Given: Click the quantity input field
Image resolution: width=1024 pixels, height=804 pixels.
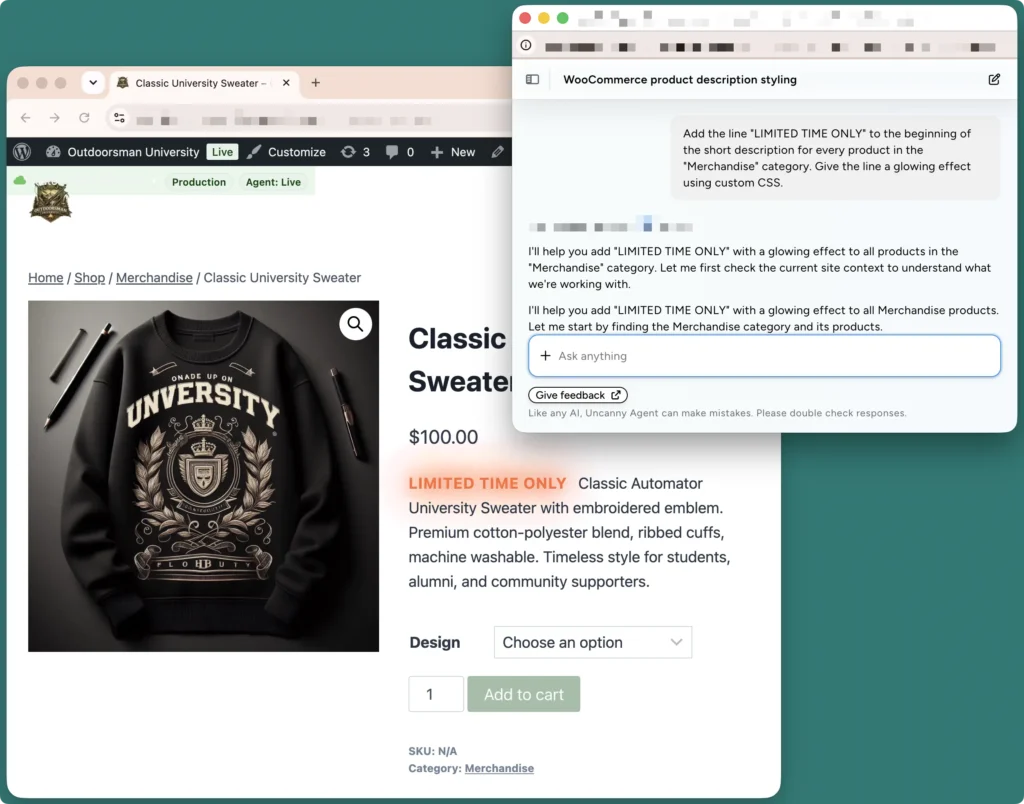Looking at the screenshot, I should click(x=436, y=694).
